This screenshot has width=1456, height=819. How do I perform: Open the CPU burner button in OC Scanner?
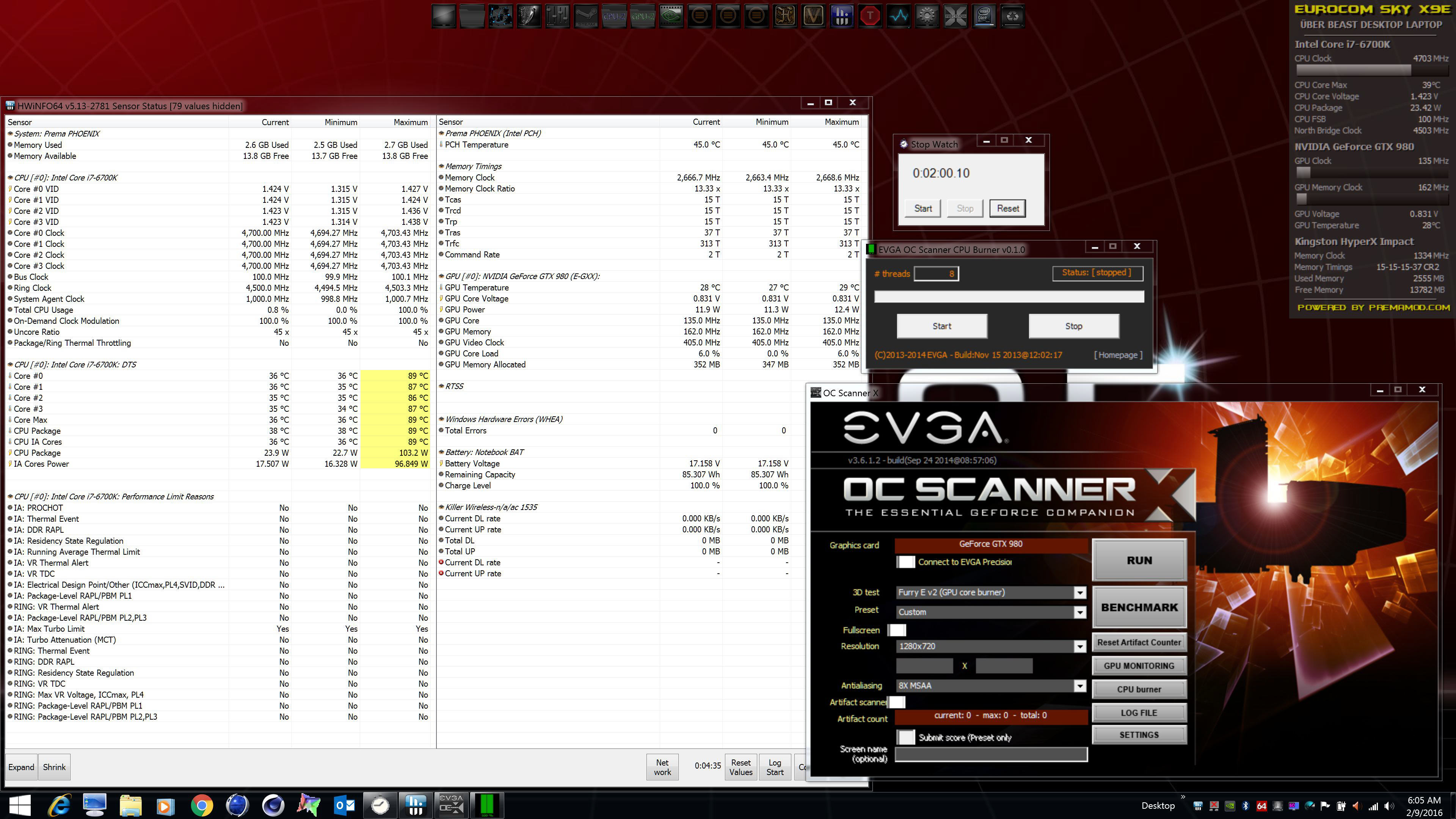(1139, 690)
